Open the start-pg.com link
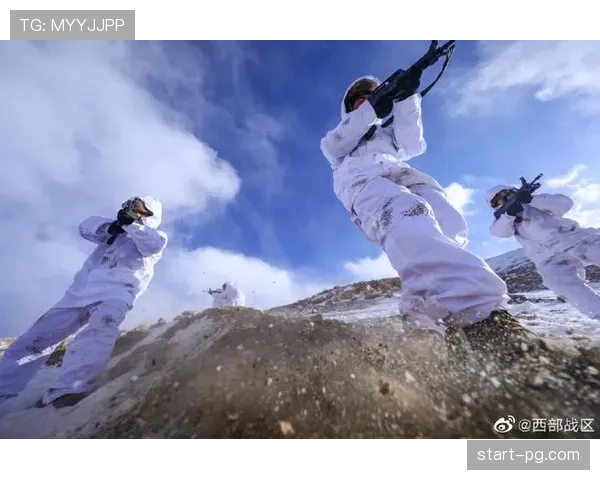This screenshot has width=600, height=480. pos(528,455)
